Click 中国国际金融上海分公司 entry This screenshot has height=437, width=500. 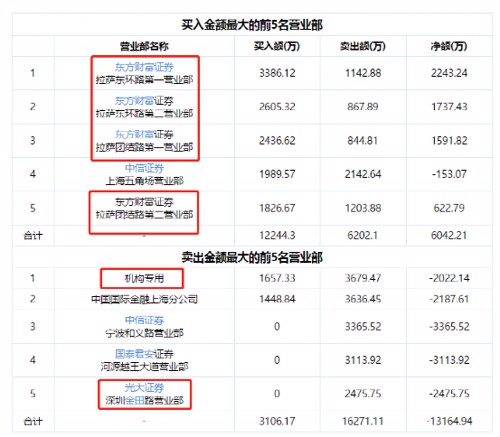click(144, 299)
